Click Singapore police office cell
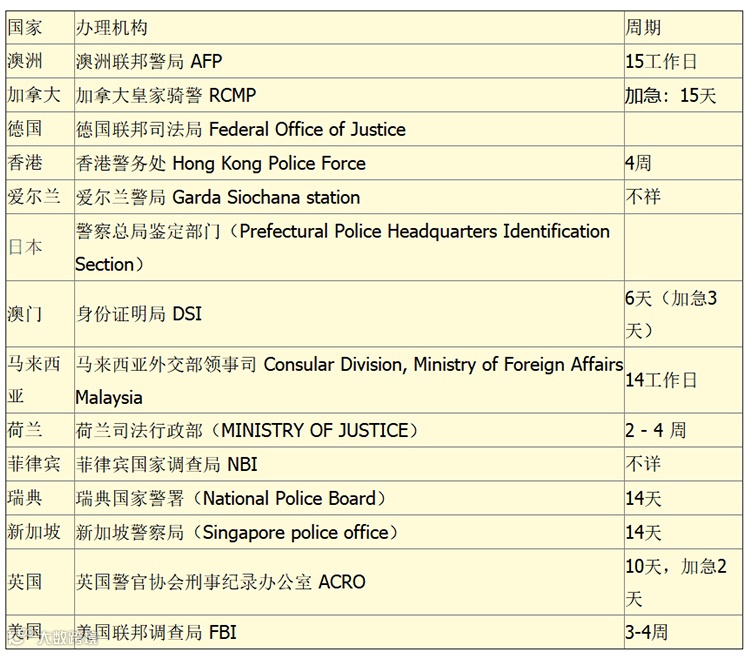The image size is (746, 652). pyautogui.click(x=349, y=532)
